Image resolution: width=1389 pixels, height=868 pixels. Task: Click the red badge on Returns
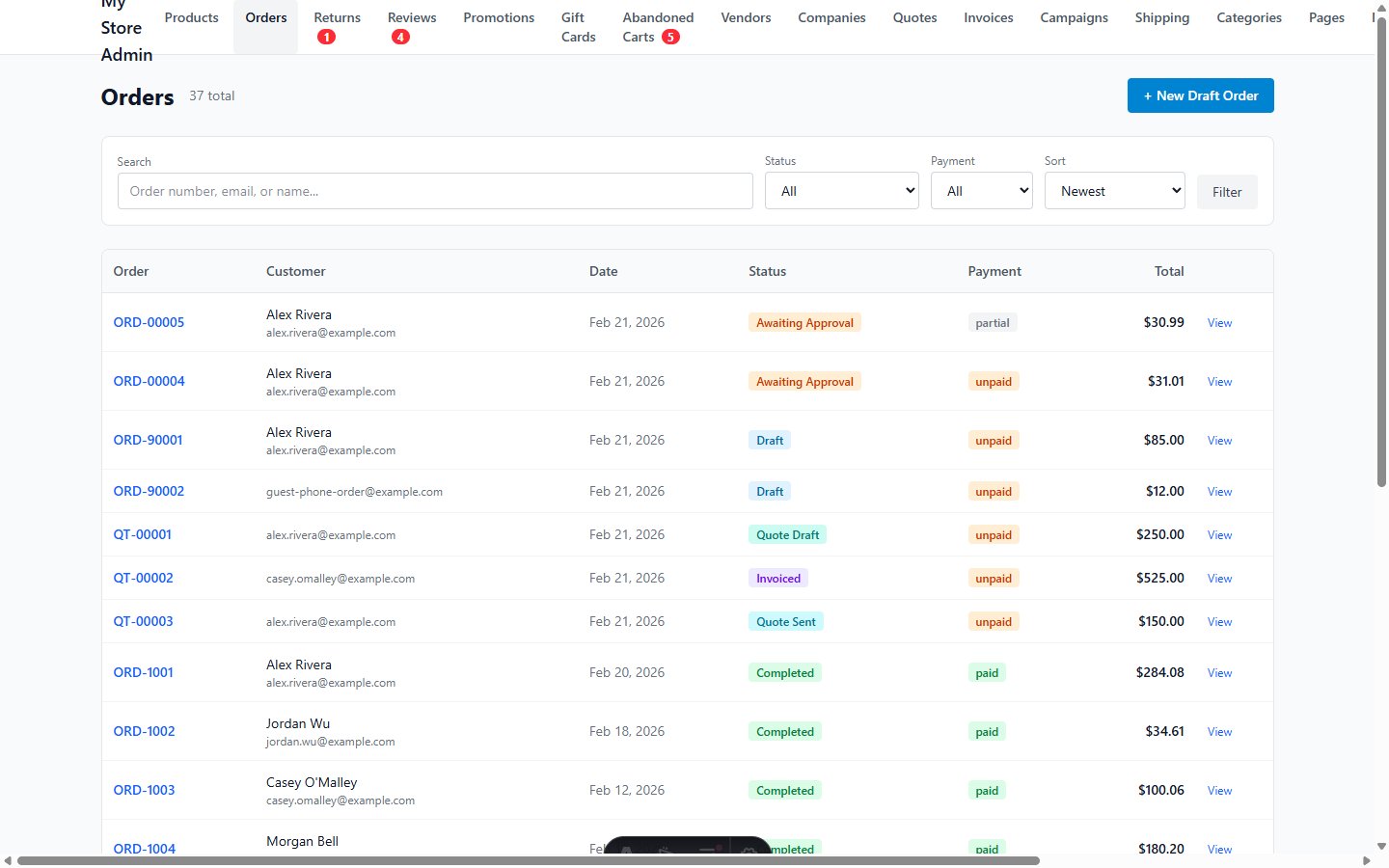coord(326,36)
